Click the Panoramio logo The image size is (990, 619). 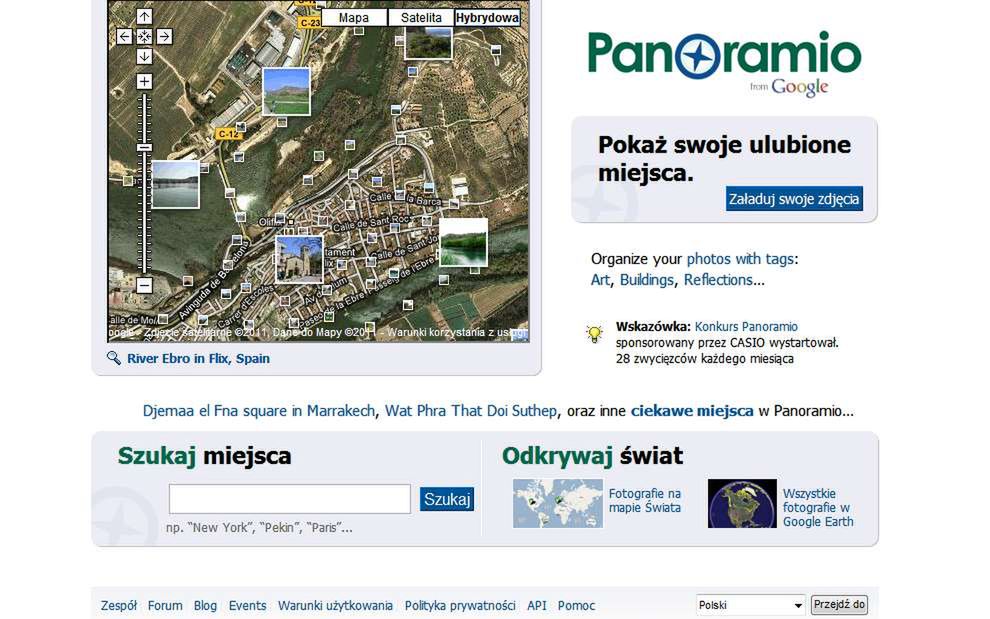tap(725, 62)
